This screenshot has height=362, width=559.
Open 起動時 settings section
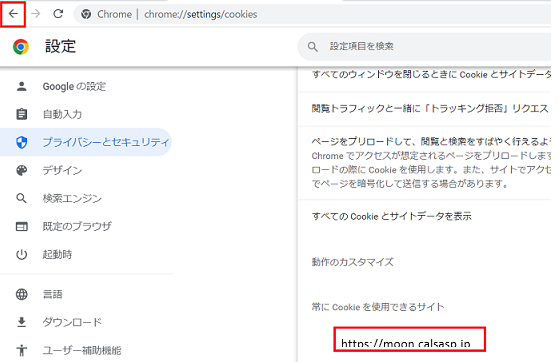[x=57, y=254]
